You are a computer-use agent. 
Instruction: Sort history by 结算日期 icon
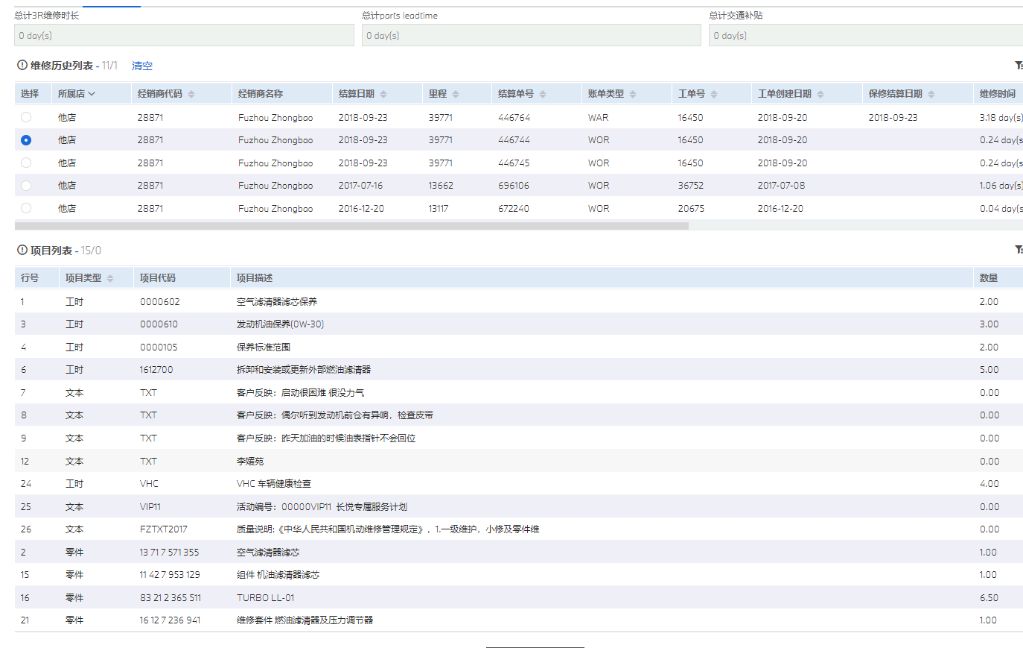point(383,95)
